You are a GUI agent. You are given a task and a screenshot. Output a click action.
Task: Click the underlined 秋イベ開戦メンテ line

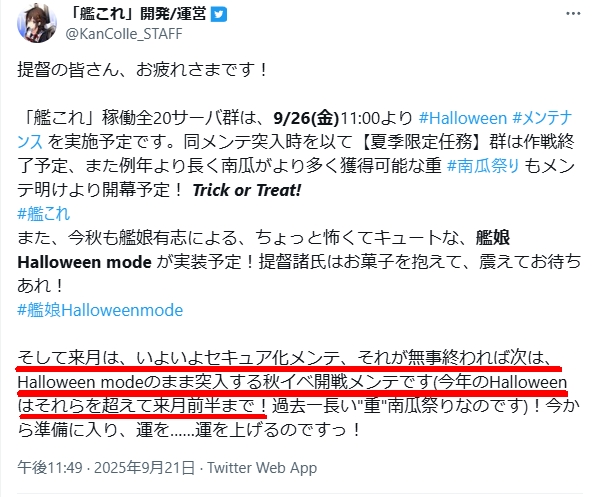pos(292,383)
